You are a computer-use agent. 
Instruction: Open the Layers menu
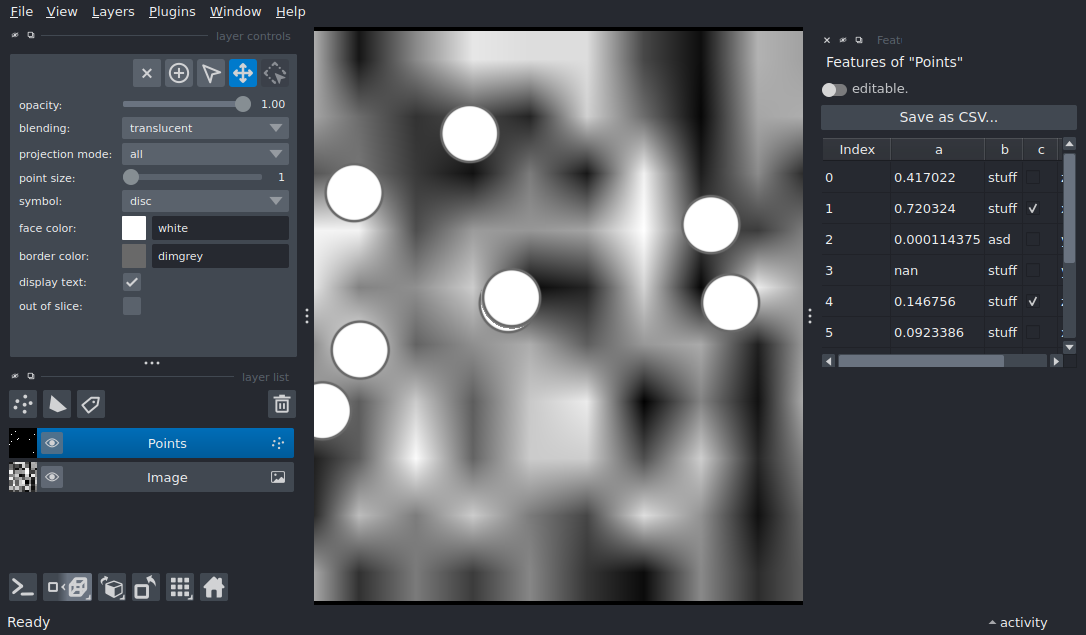coord(113,12)
